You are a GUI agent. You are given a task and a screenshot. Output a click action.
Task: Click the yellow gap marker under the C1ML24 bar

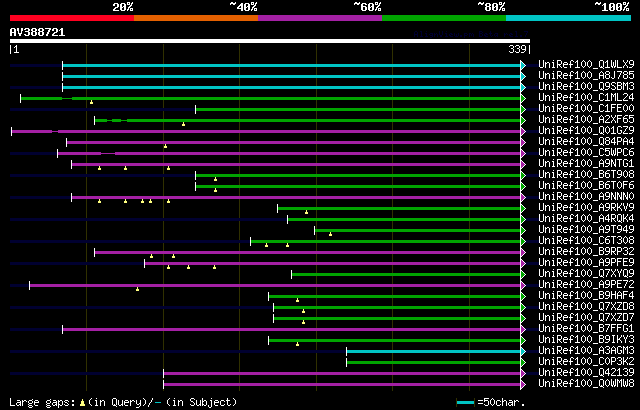tap(91, 102)
